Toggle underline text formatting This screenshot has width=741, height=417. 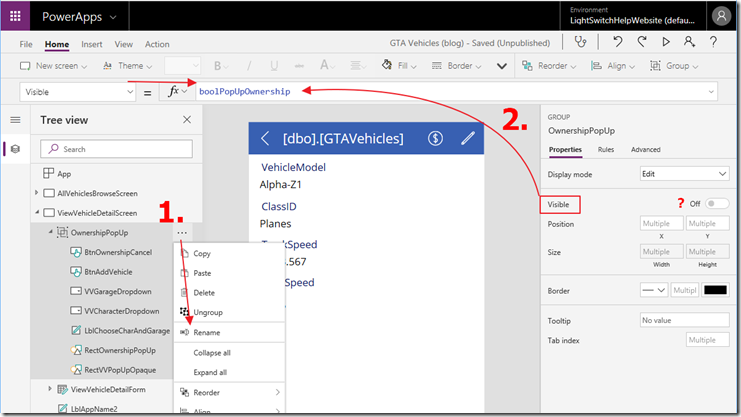click(274, 66)
